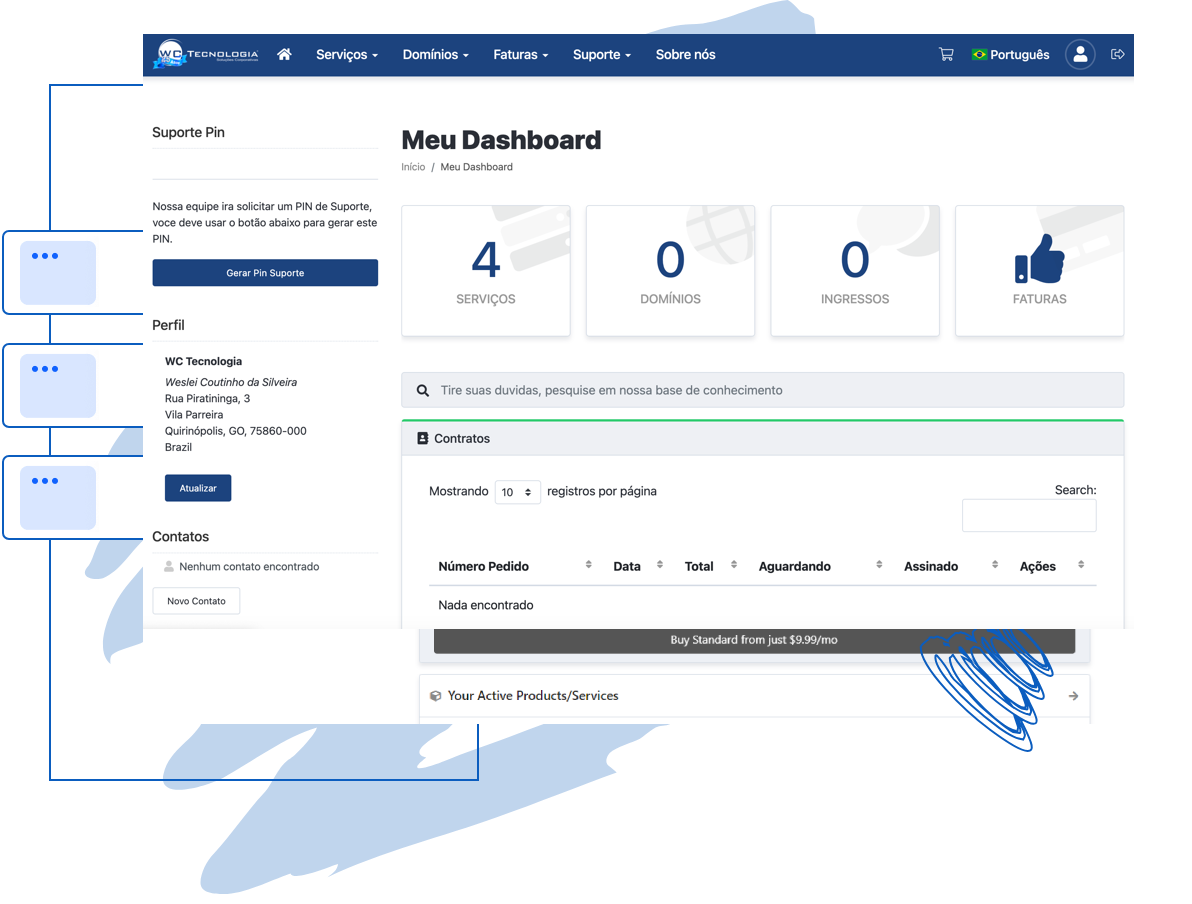
Task: Click the home icon in navbar
Action: [x=284, y=55]
